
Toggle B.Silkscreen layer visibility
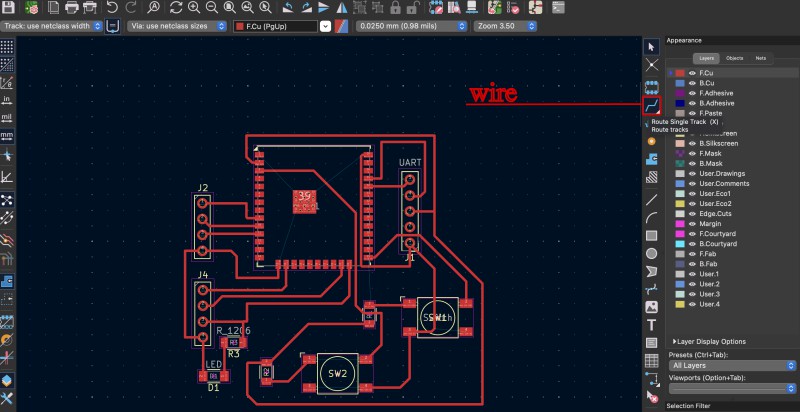(x=692, y=143)
